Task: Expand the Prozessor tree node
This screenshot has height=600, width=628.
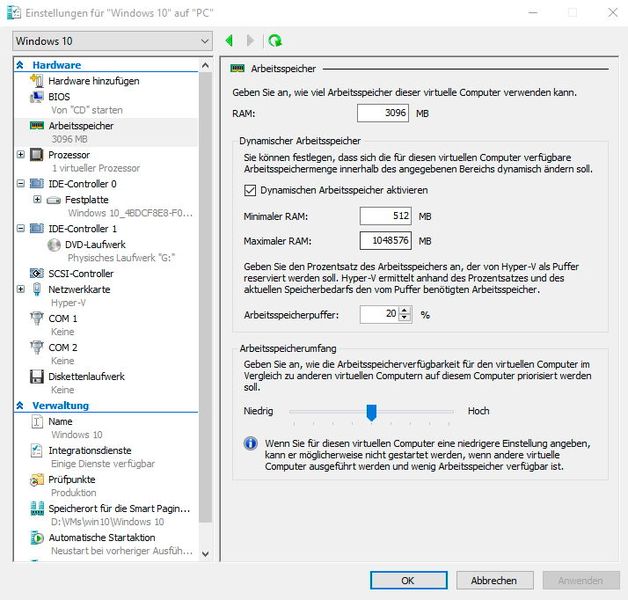Action: [x=21, y=155]
